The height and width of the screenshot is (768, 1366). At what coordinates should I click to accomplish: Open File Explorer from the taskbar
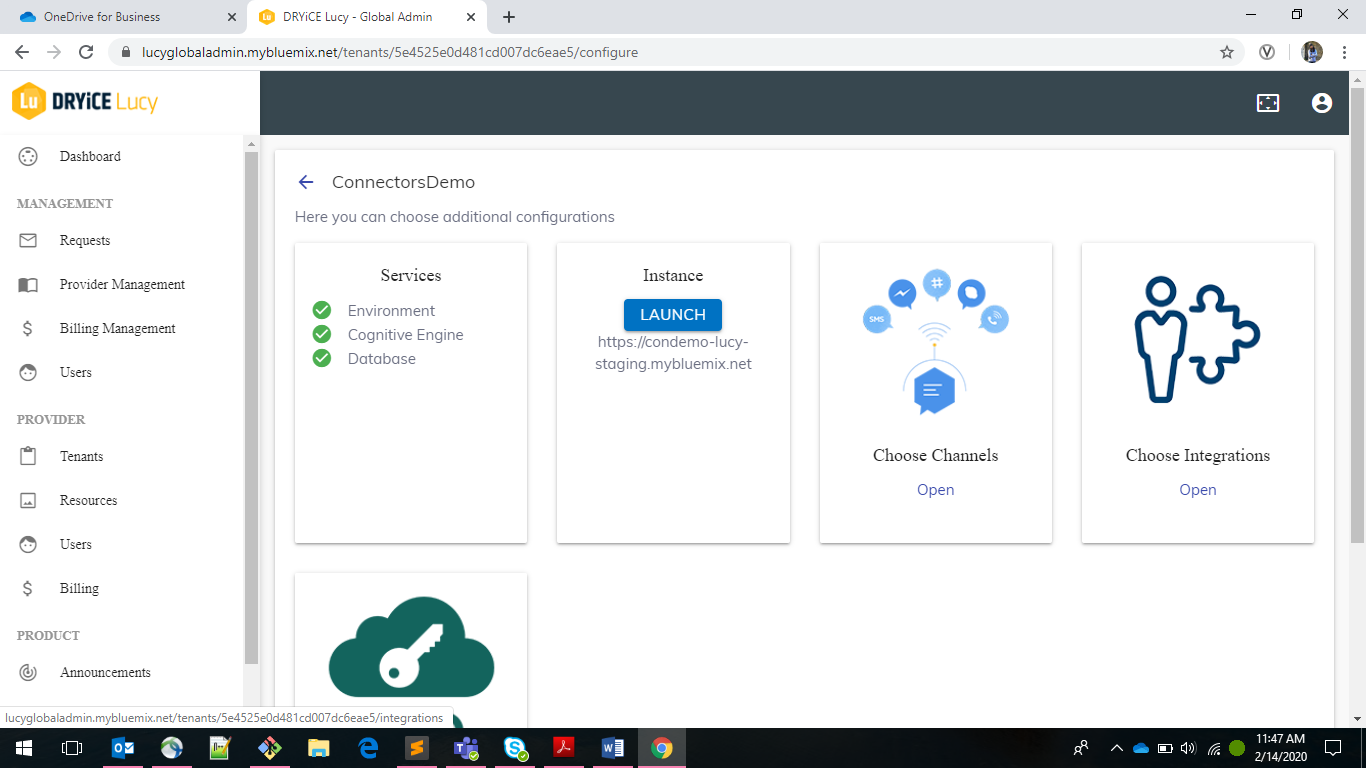[319, 748]
